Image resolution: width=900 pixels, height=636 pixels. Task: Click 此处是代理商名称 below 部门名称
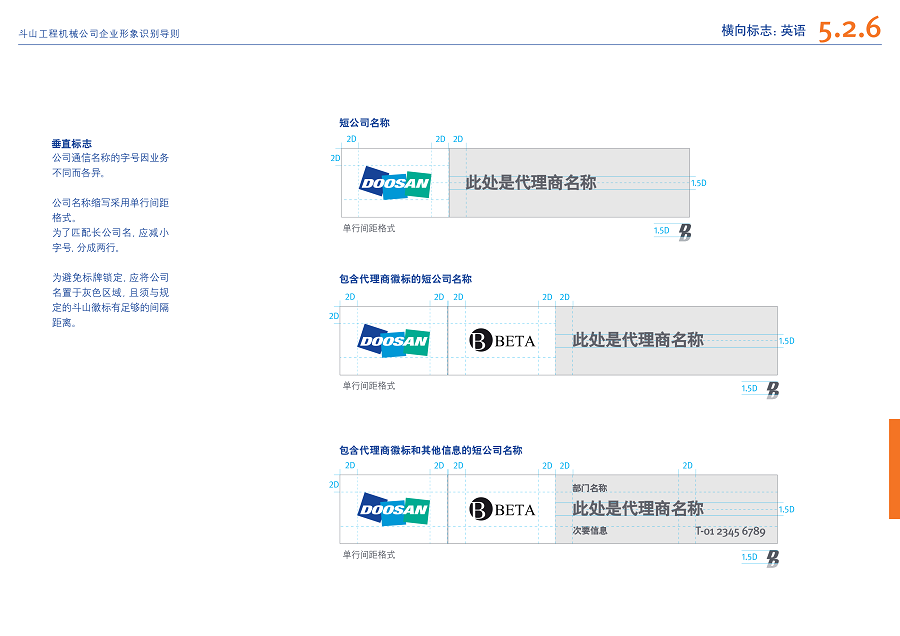[x=638, y=508]
